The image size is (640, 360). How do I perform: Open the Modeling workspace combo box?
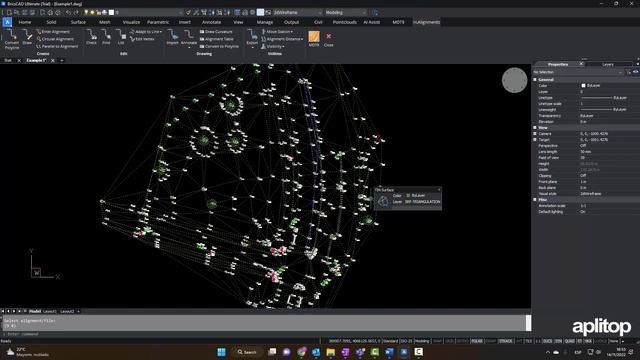(x=345, y=13)
